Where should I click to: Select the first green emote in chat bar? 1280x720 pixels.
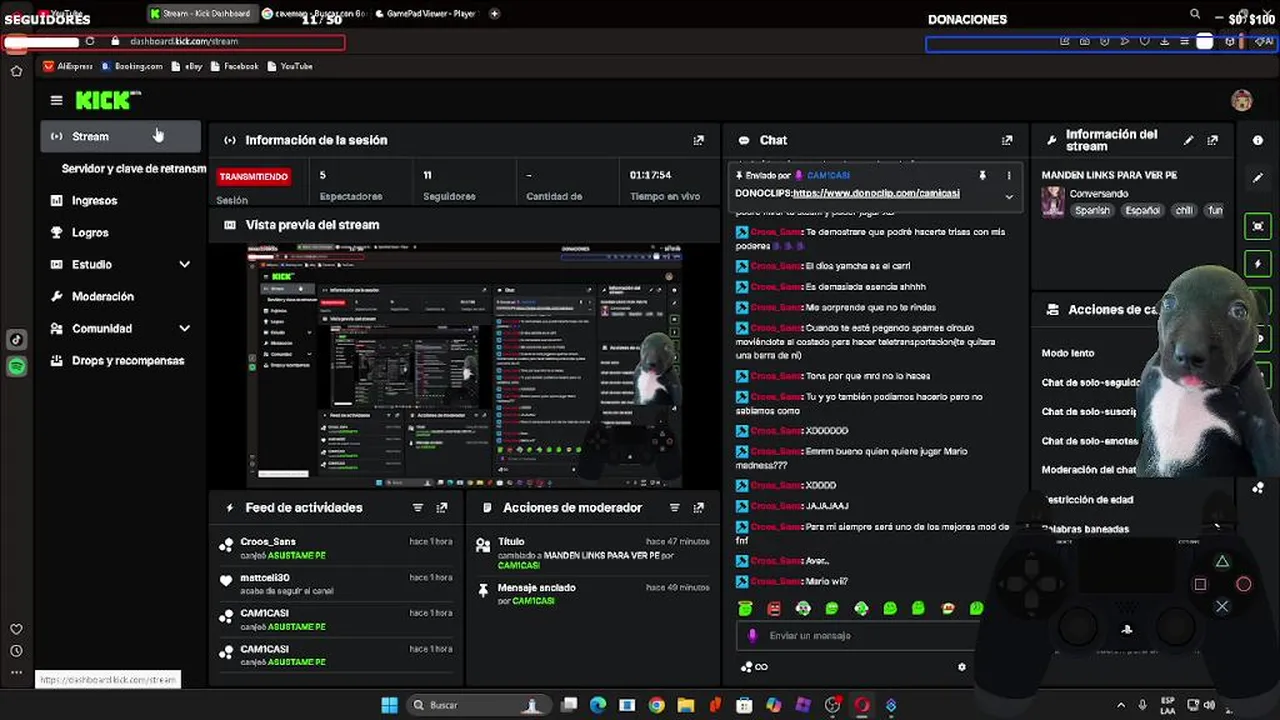point(745,608)
